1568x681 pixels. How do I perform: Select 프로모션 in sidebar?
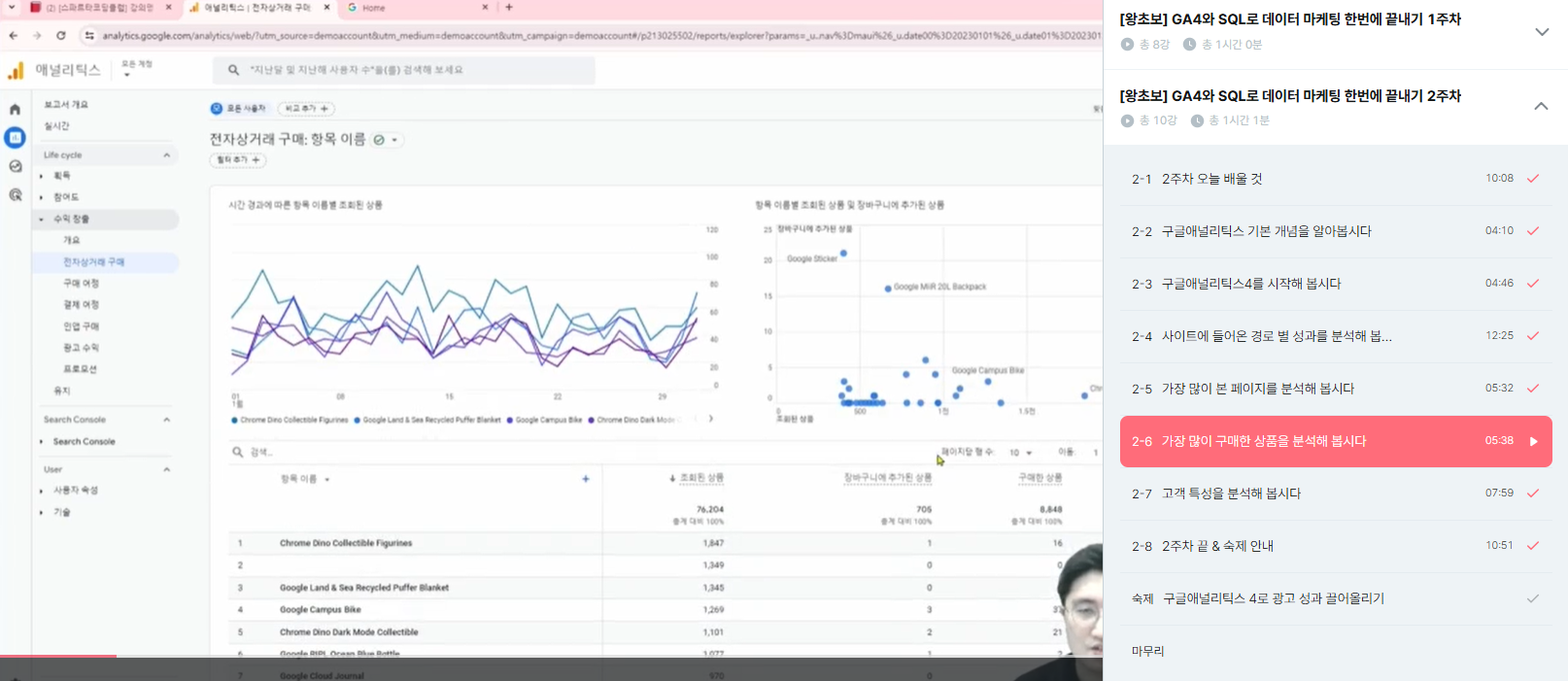pos(81,369)
